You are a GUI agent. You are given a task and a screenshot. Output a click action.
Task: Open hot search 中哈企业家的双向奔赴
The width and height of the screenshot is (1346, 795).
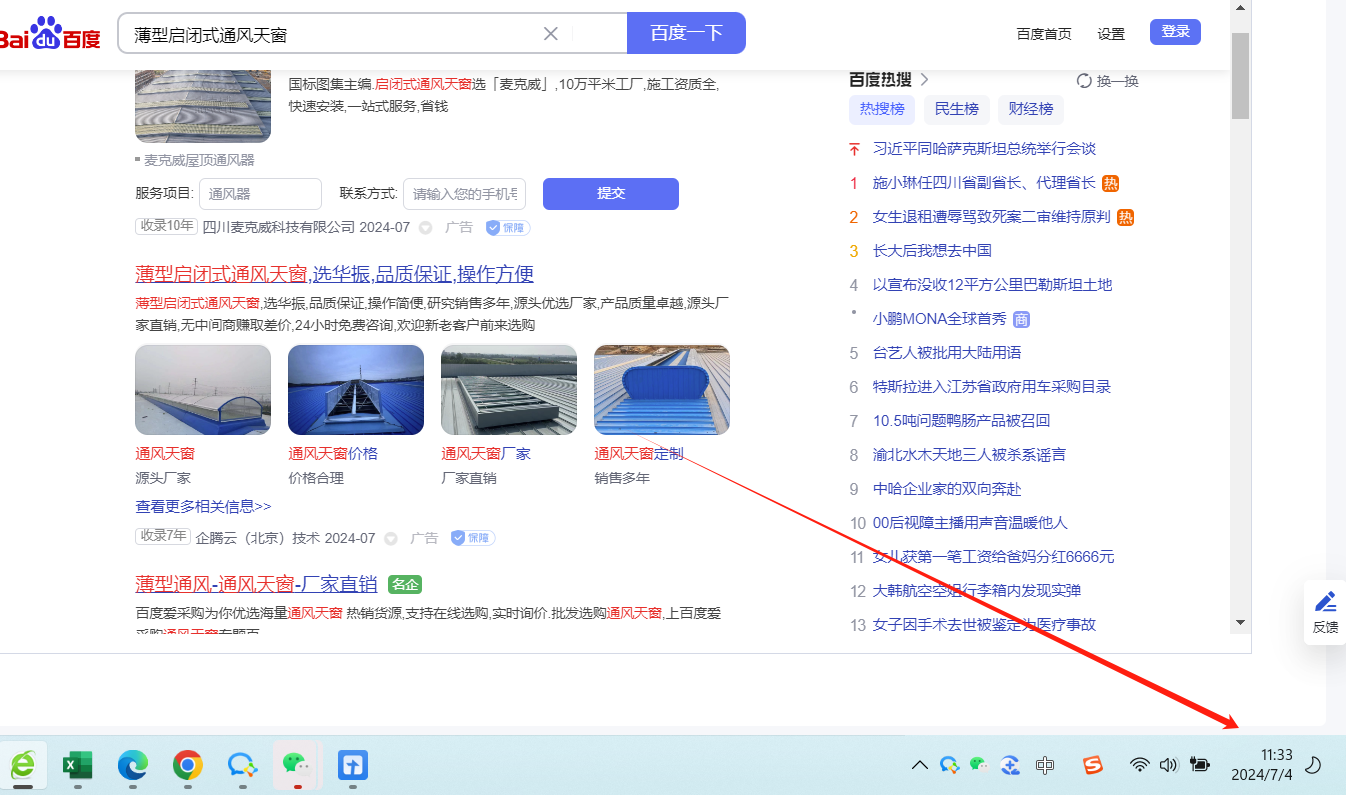[947, 489]
